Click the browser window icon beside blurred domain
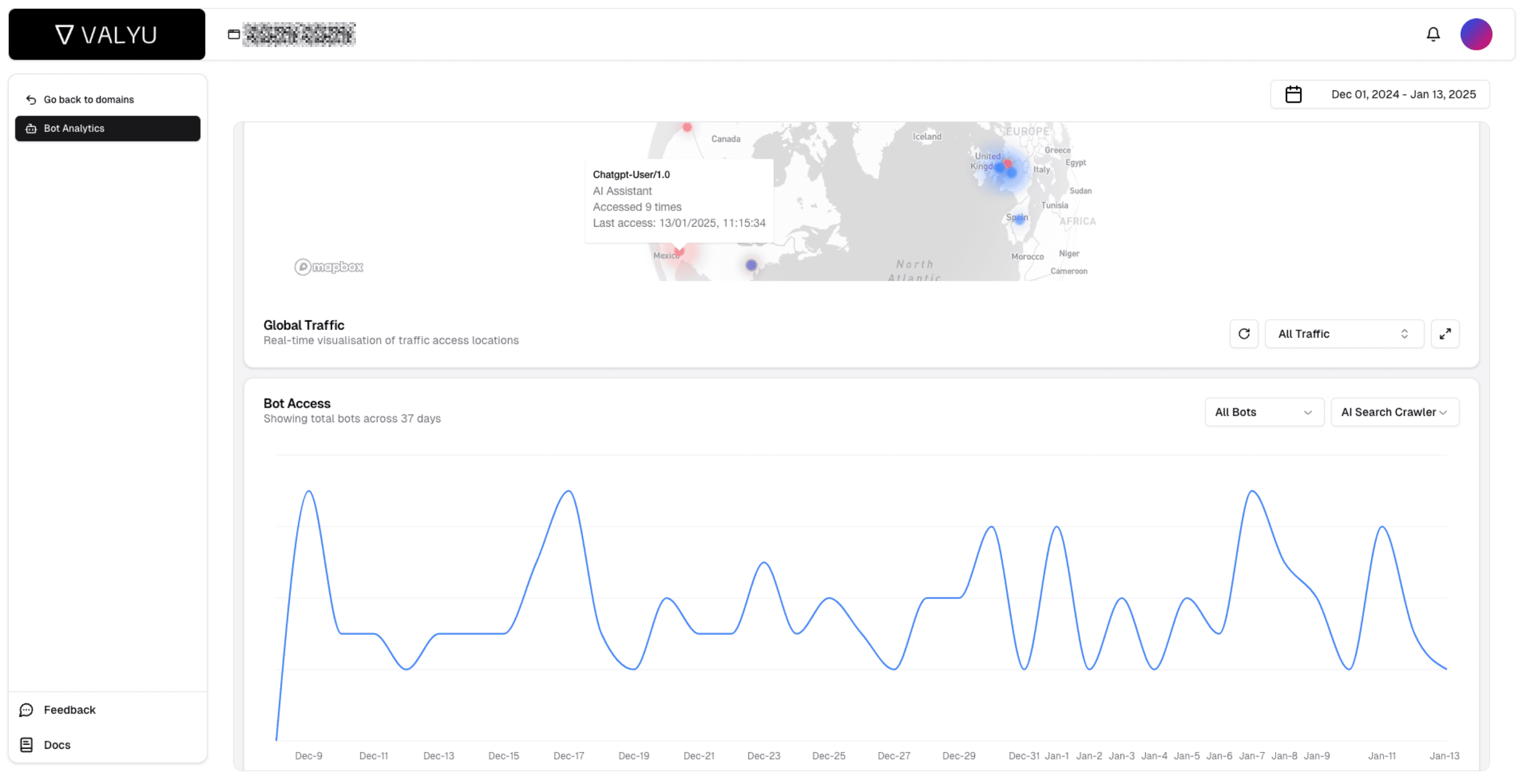The image size is (1526, 784). coord(234,34)
